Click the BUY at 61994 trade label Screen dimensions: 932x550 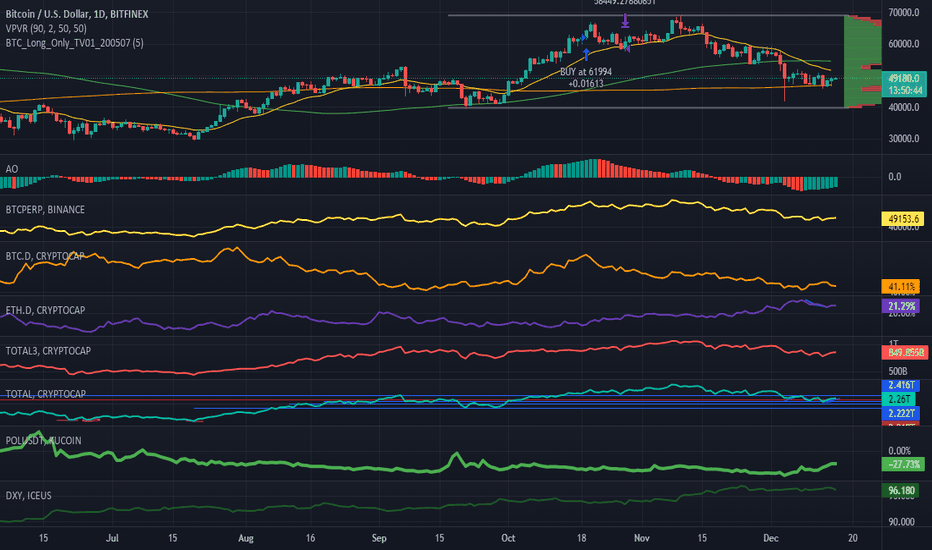585,71
